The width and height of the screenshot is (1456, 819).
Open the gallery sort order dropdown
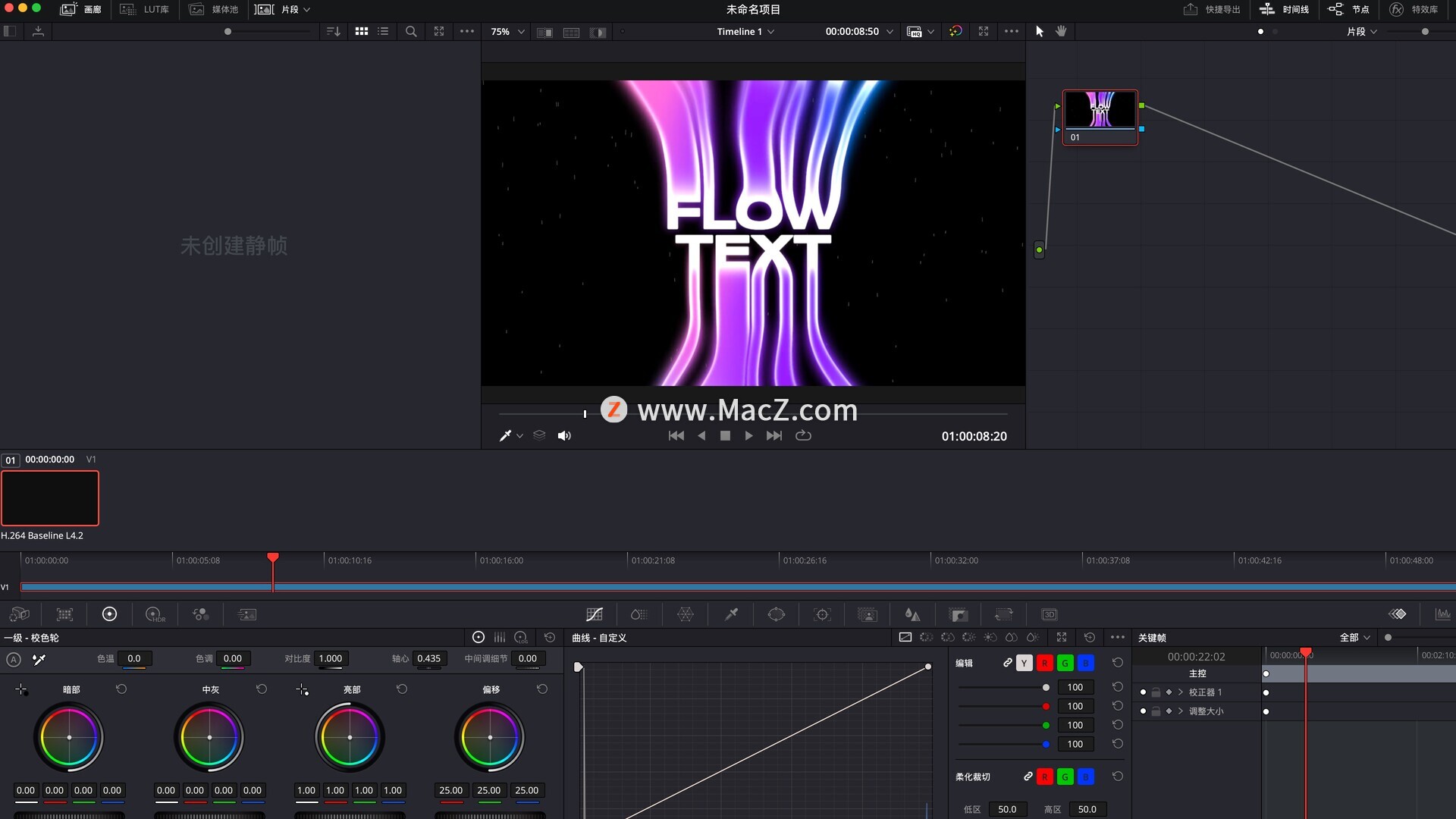pyautogui.click(x=333, y=31)
